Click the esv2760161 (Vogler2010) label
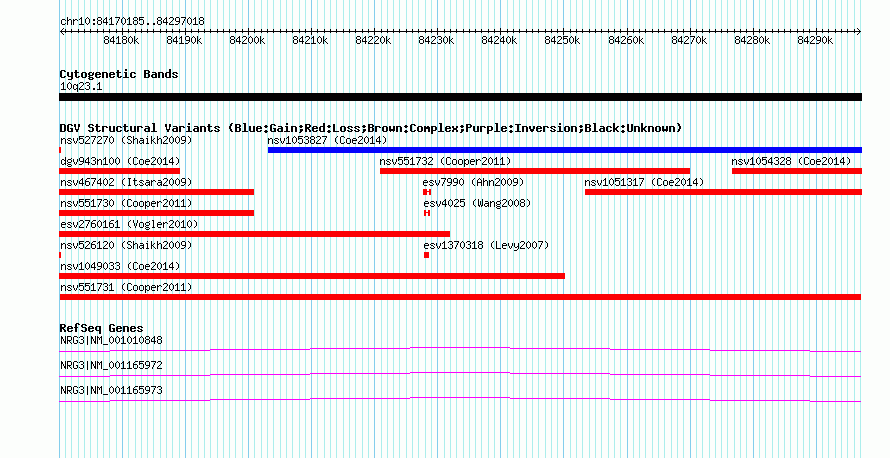 (x=129, y=224)
